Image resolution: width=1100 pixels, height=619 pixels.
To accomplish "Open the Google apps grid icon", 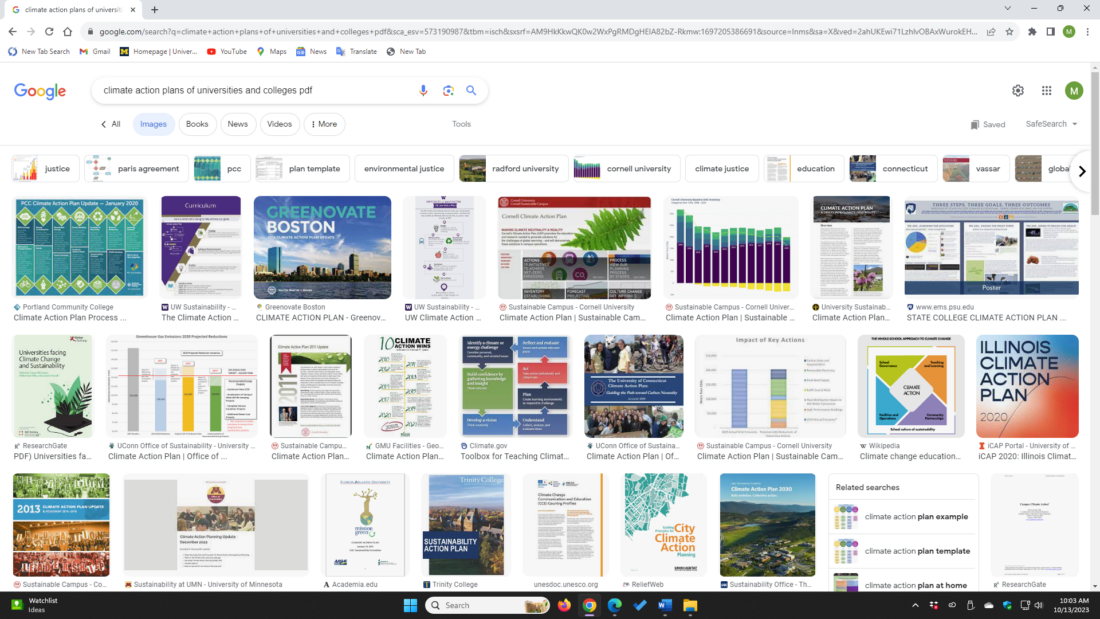I will 1047,91.
